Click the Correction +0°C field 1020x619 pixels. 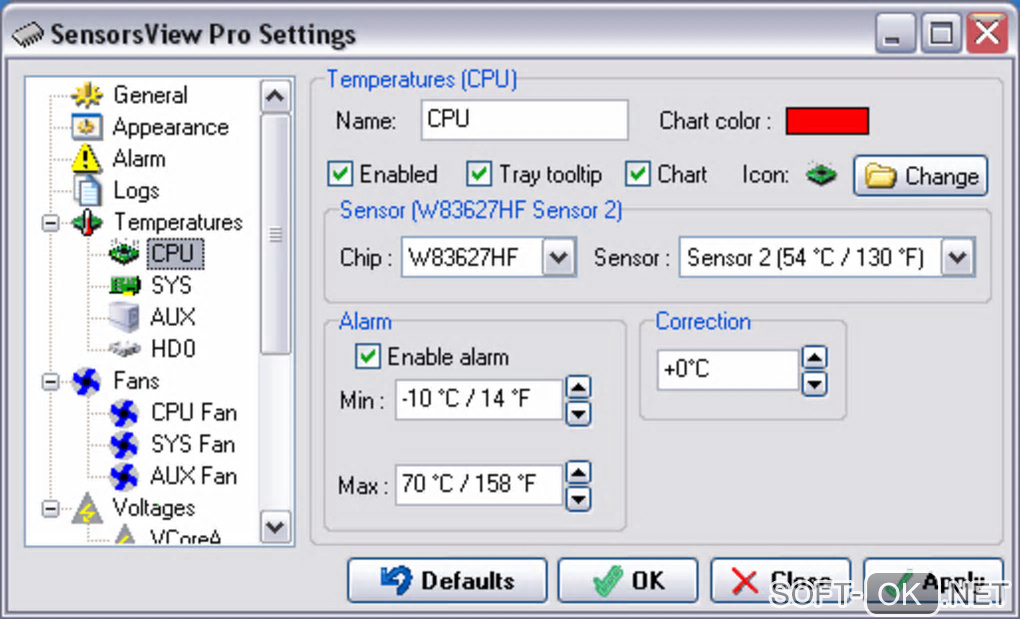728,370
